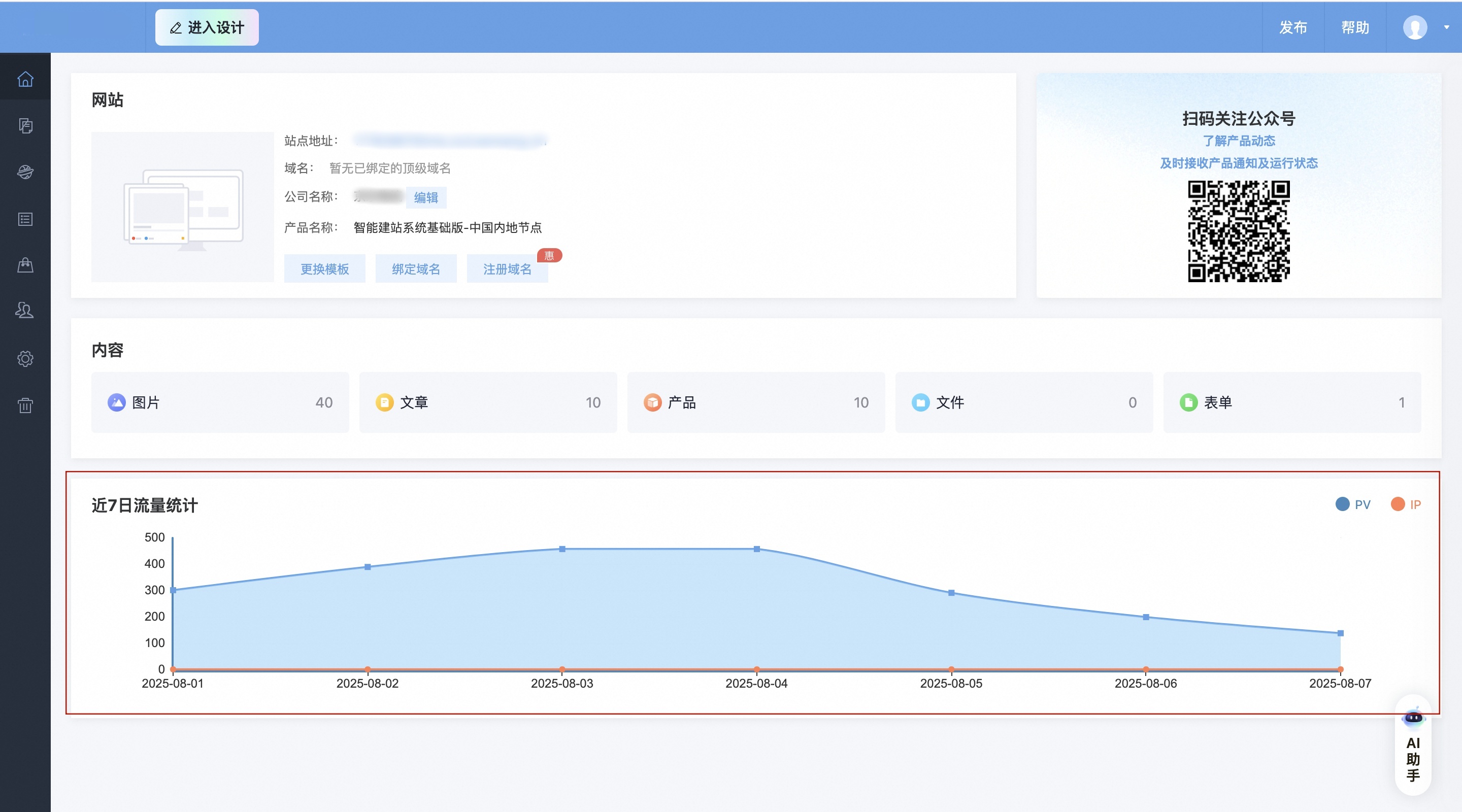The image size is (1462, 812).
Task: Open the 图片 content card
Action: pyautogui.click(x=220, y=402)
